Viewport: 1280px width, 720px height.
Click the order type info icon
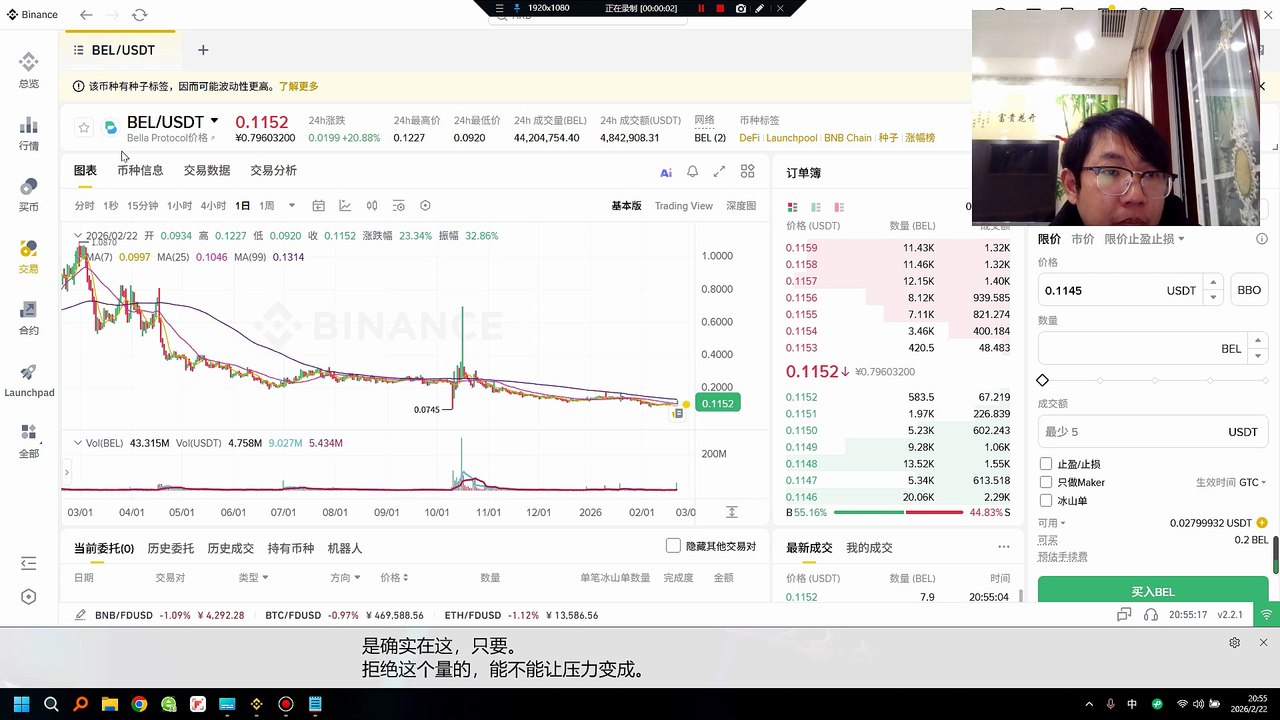pyautogui.click(x=1261, y=239)
